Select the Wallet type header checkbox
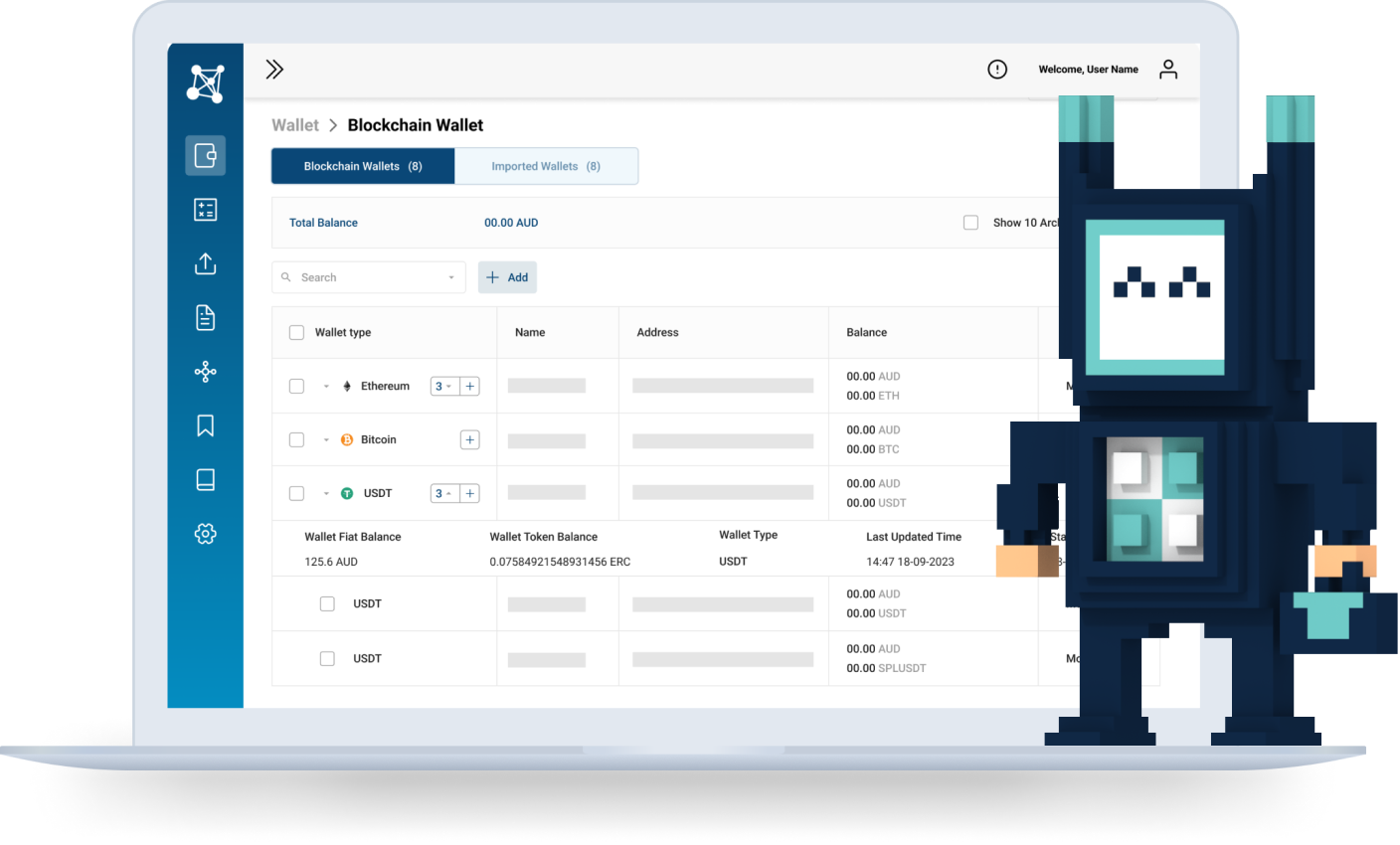 tap(296, 331)
